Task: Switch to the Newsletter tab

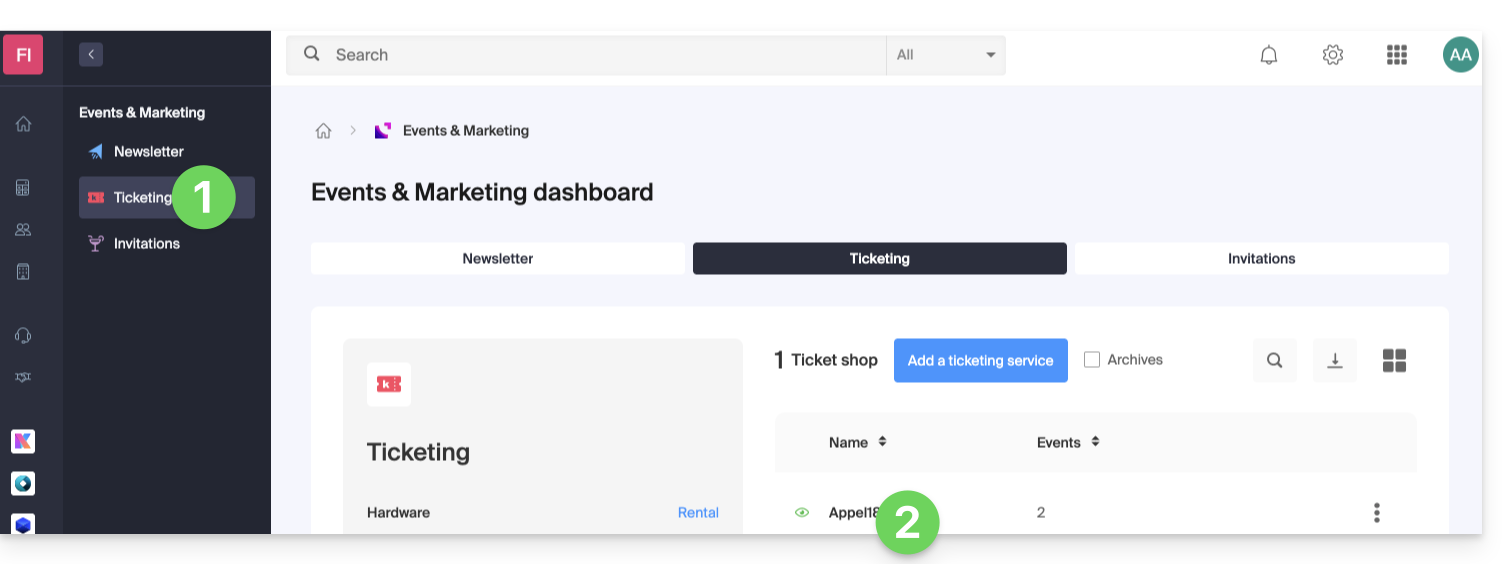Action: (x=497, y=258)
